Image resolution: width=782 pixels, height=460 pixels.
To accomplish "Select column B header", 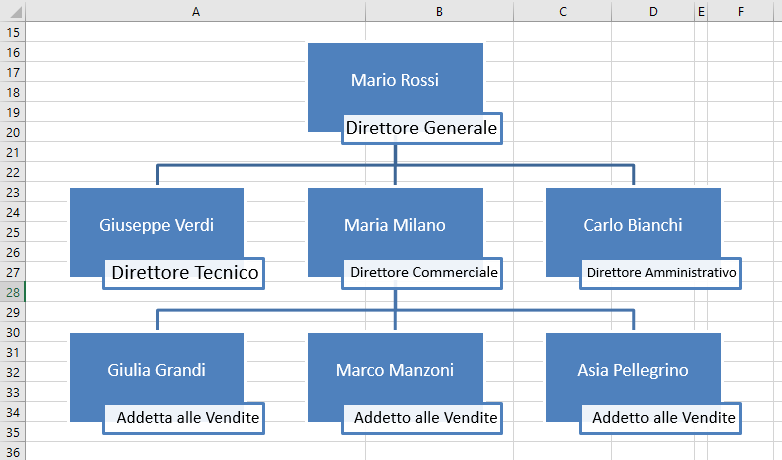I will pyautogui.click(x=439, y=11).
